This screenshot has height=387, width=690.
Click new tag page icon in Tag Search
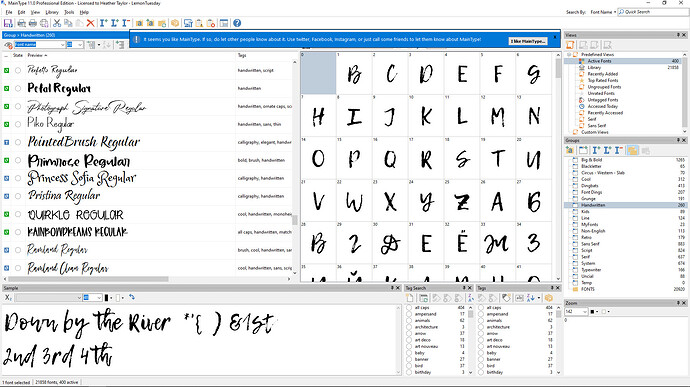point(410,298)
